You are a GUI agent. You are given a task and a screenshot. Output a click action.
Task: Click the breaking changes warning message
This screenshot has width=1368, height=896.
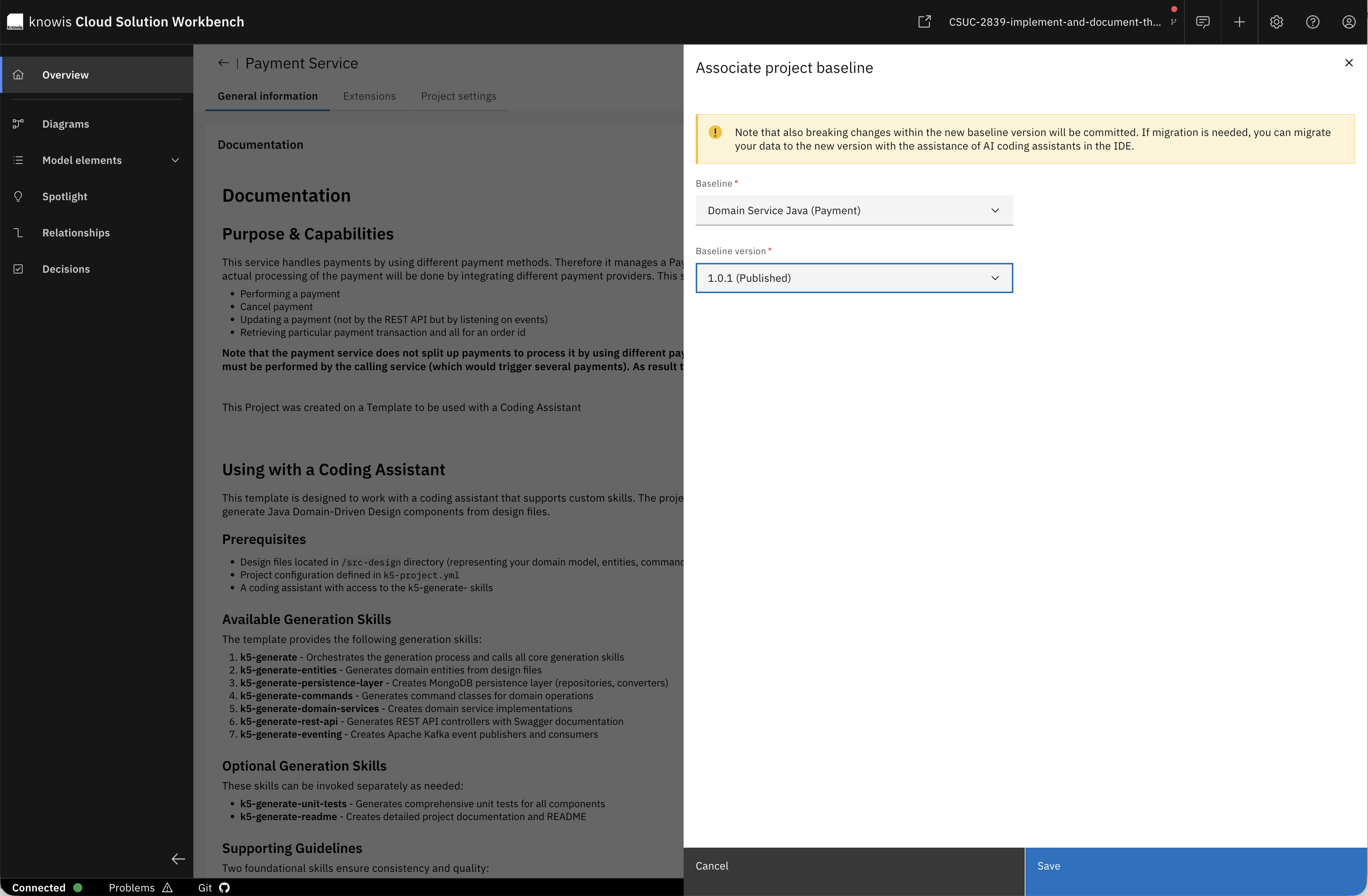(x=1032, y=139)
